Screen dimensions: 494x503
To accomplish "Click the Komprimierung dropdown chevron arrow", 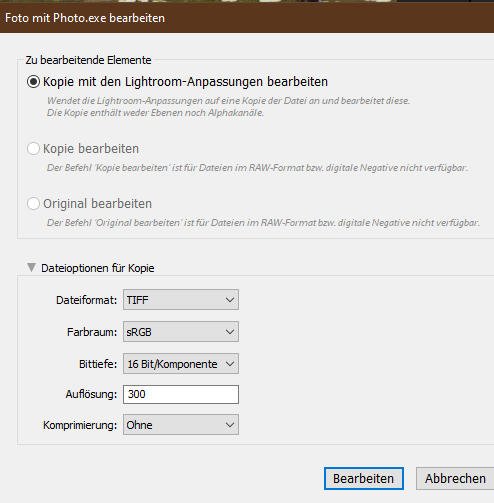I will pos(230,425).
